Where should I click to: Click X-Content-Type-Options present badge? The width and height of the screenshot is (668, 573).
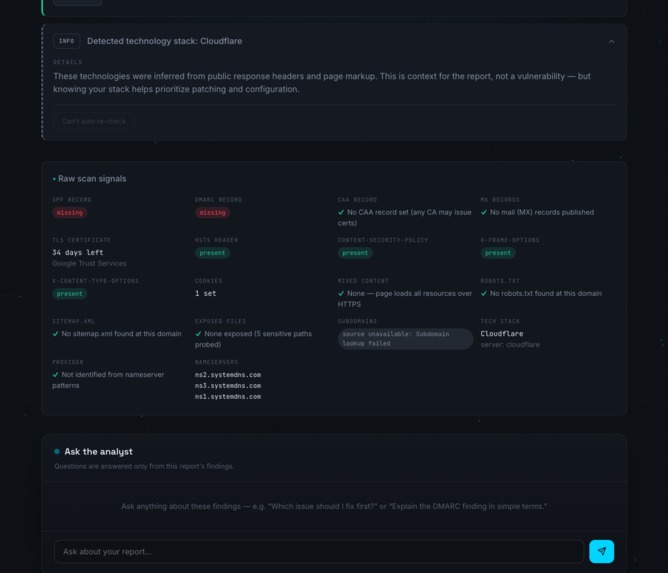pos(69,294)
